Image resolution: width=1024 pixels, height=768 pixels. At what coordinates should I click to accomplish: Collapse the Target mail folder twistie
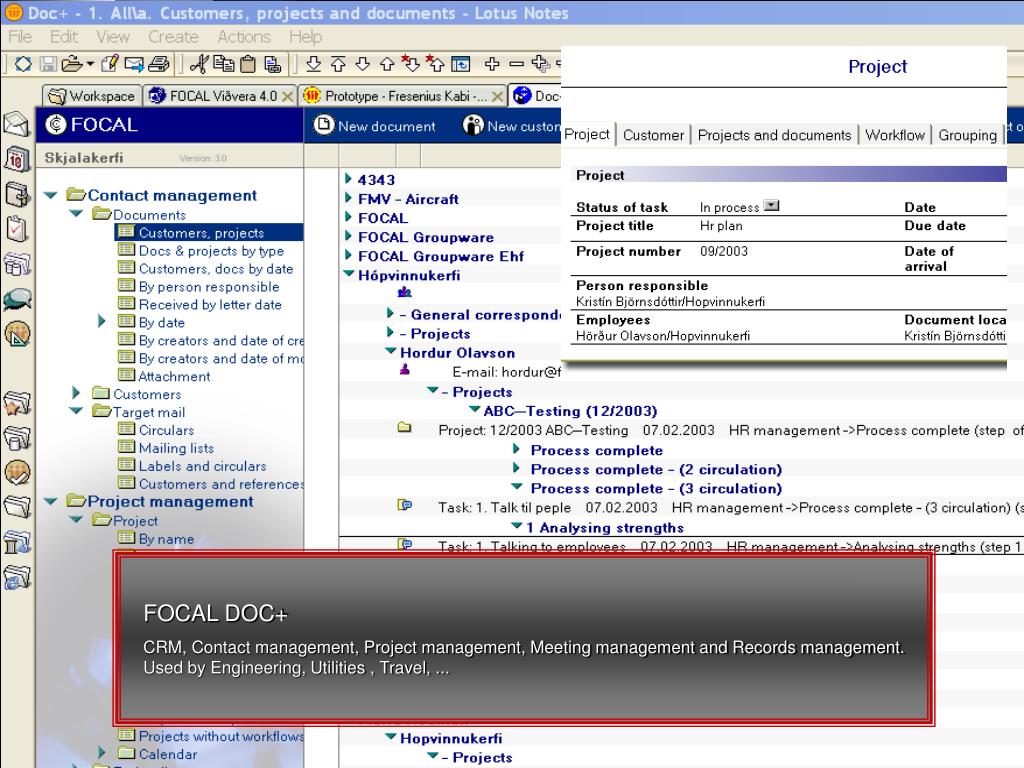(76, 411)
